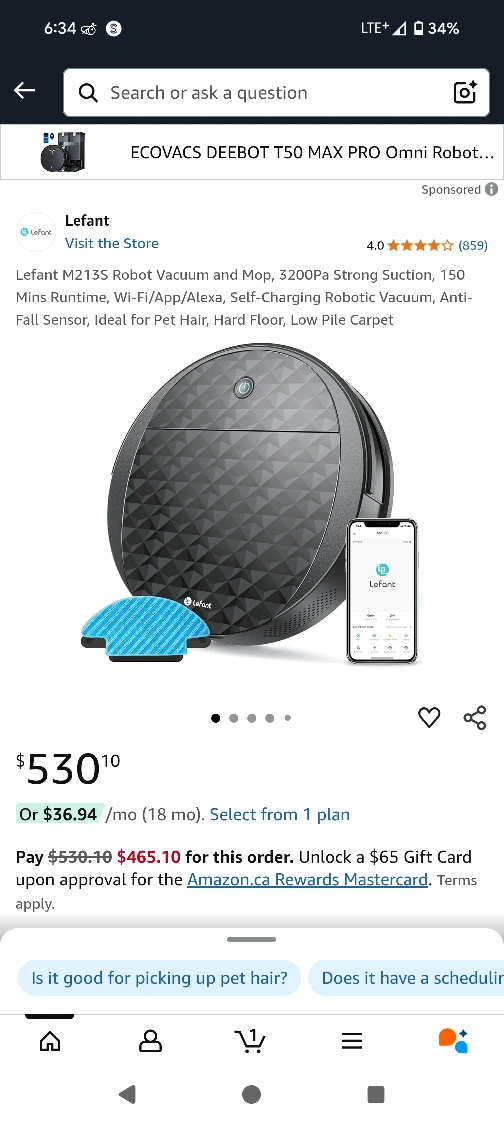Visit the Lefant store link
The image size is (504, 1122).
coord(112,243)
